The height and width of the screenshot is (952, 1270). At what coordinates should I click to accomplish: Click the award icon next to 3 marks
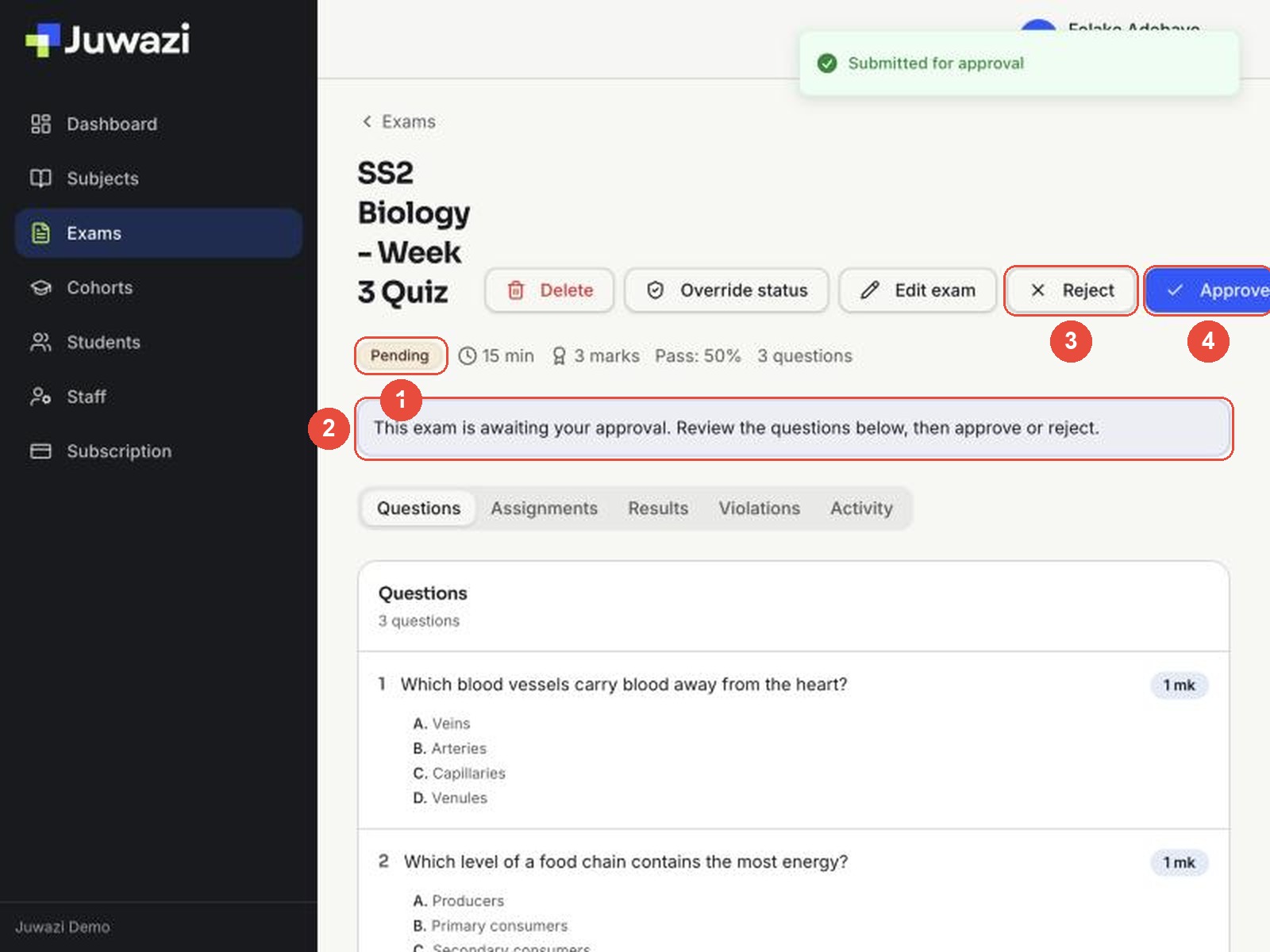pos(559,356)
